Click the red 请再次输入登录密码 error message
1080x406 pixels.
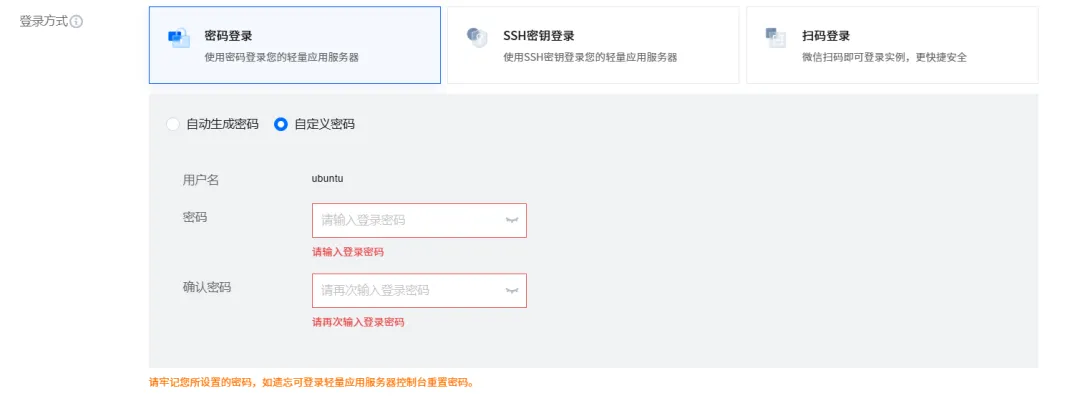point(358,322)
